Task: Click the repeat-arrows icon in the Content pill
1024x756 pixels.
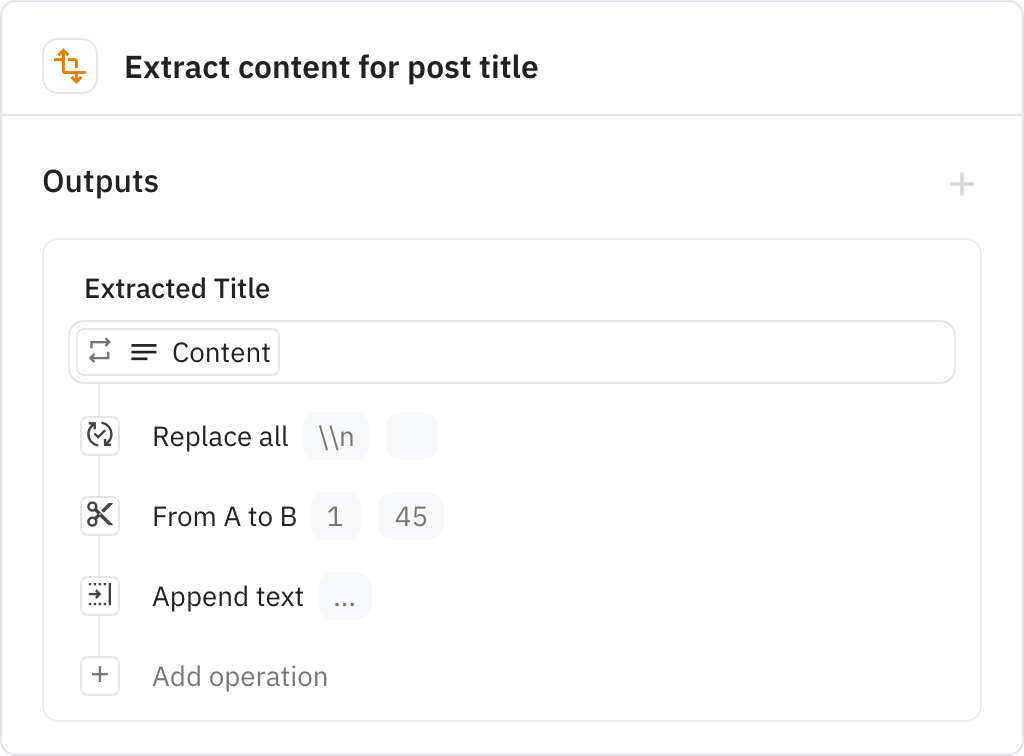Action: (x=101, y=352)
